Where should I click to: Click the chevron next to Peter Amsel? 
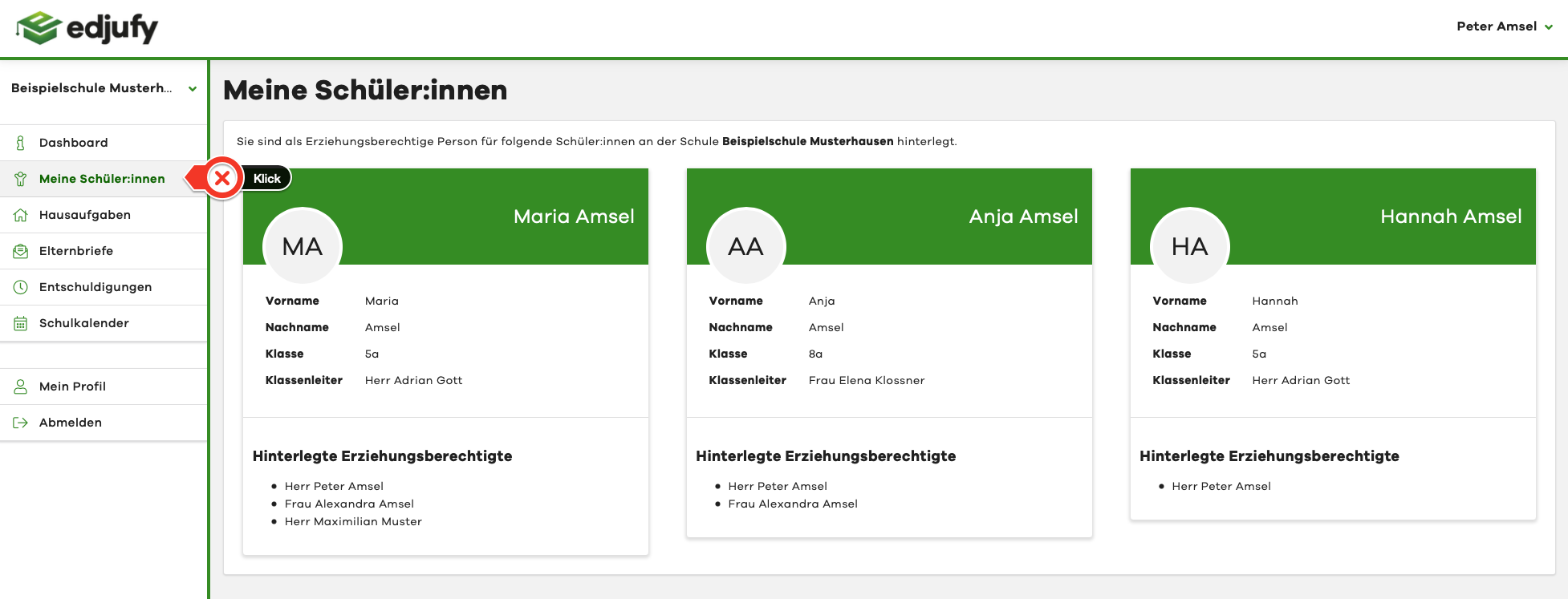[1549, 27]
